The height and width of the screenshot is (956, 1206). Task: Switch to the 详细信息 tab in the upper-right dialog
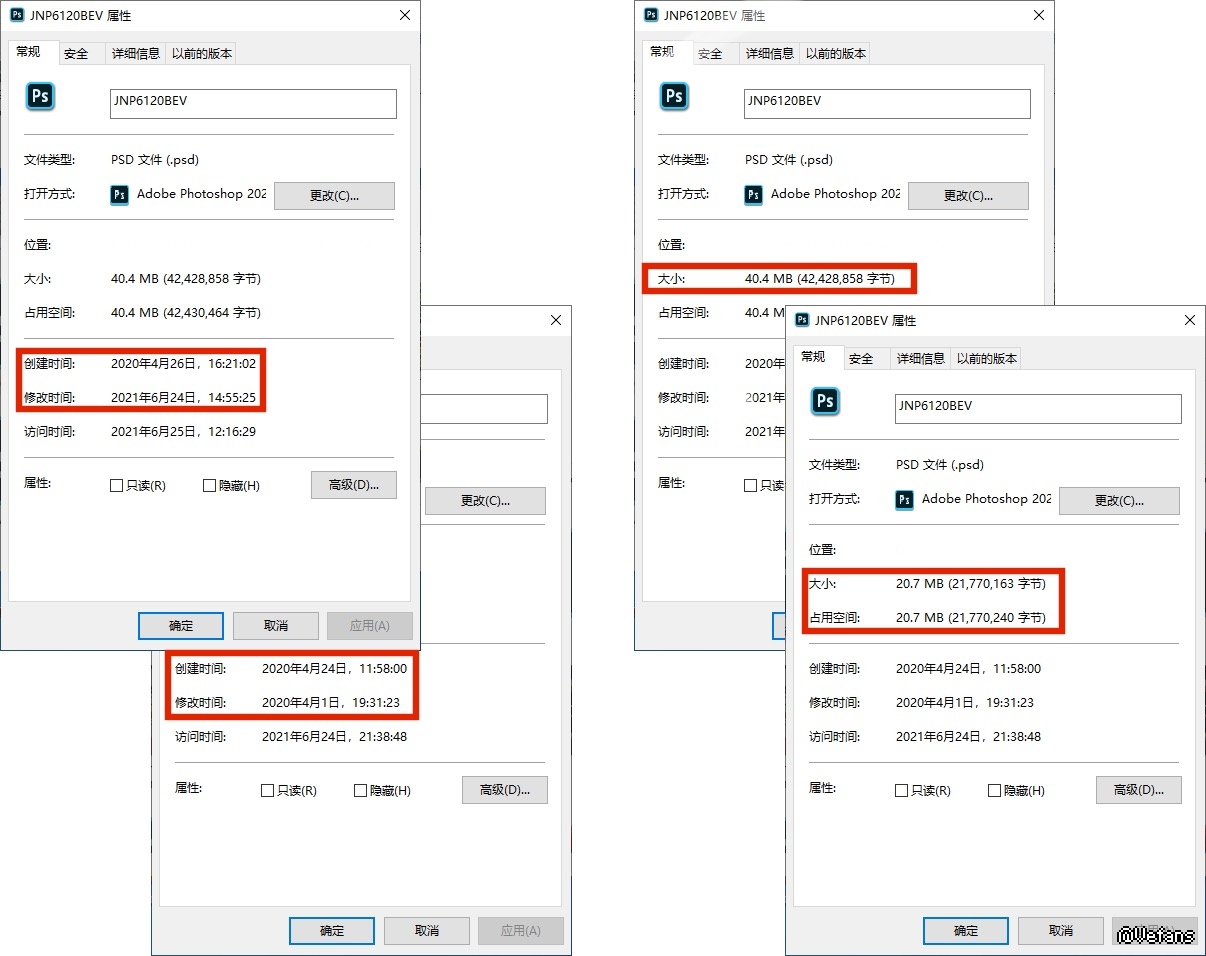(x=770, y=54)
